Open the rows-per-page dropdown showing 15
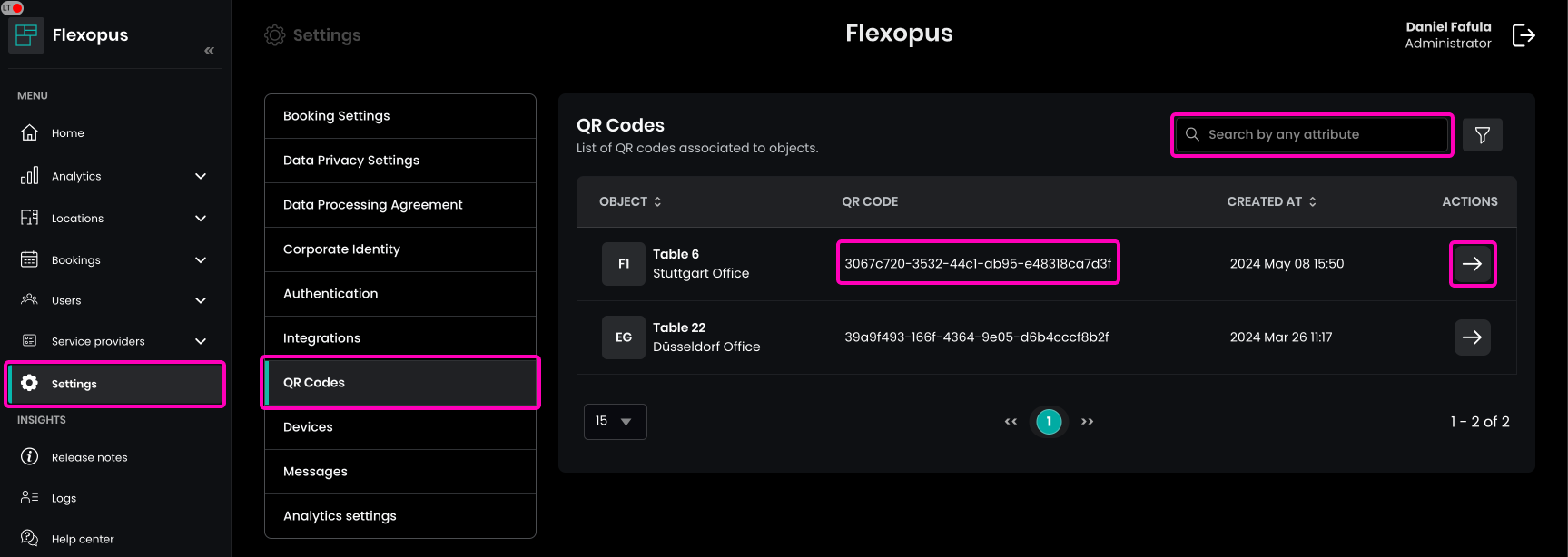The height and width of the screenshot is (557, 1568). pyautogui.click(x=615, y=422)
